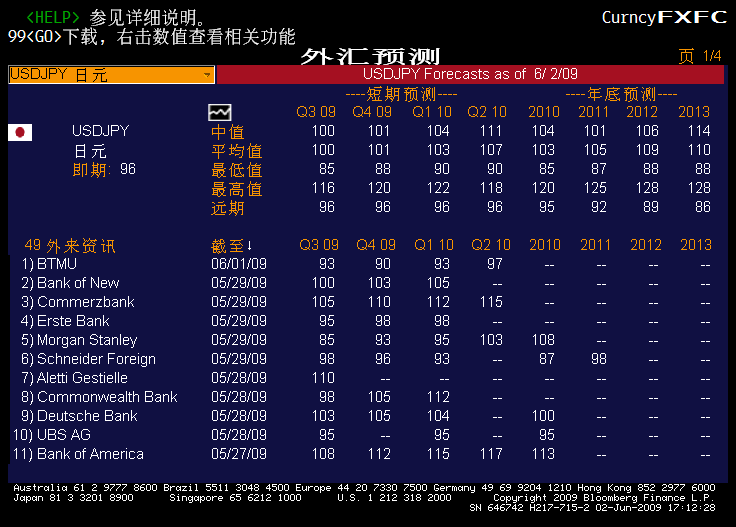Open the 1) BTMU forecast row

49,264
